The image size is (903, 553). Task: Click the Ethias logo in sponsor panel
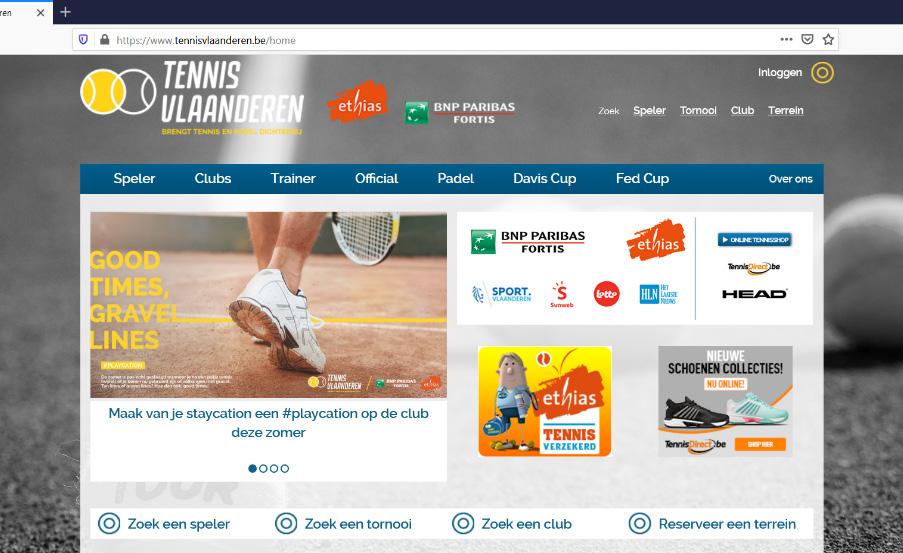[656, 240]
